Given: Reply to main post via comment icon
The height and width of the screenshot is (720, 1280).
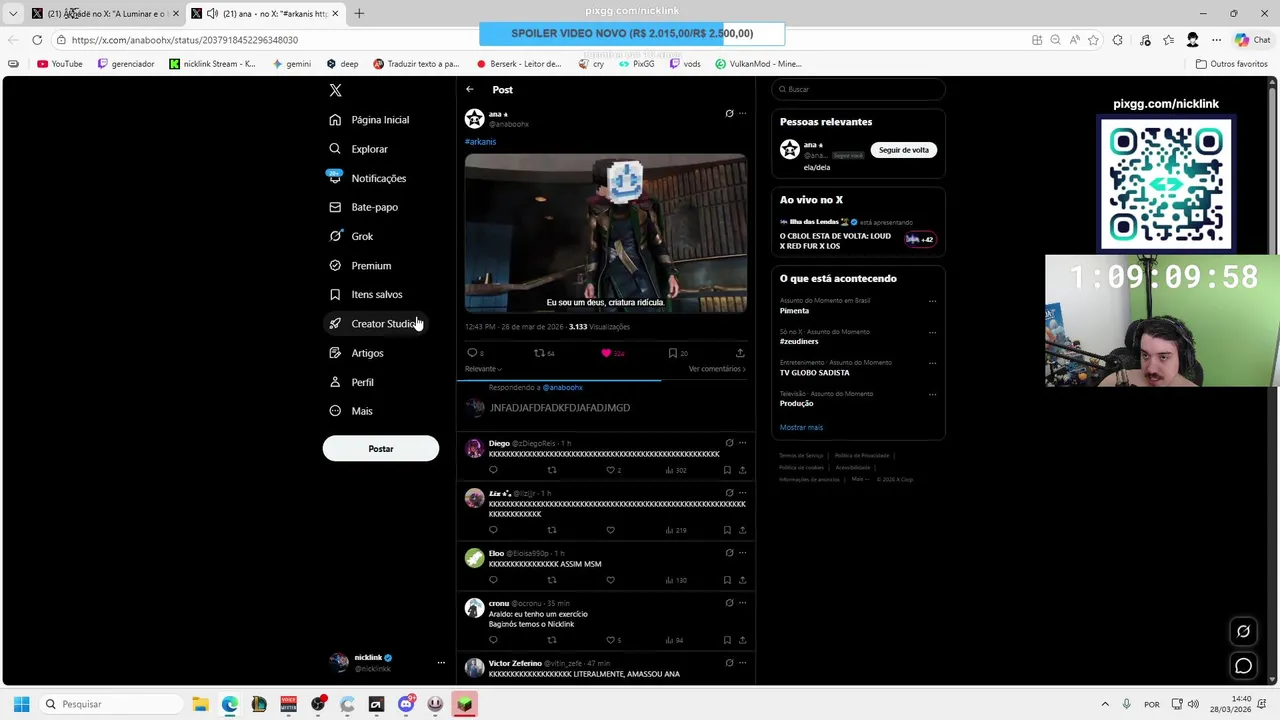Looking at the screenshot, I should tap(472, 353).
